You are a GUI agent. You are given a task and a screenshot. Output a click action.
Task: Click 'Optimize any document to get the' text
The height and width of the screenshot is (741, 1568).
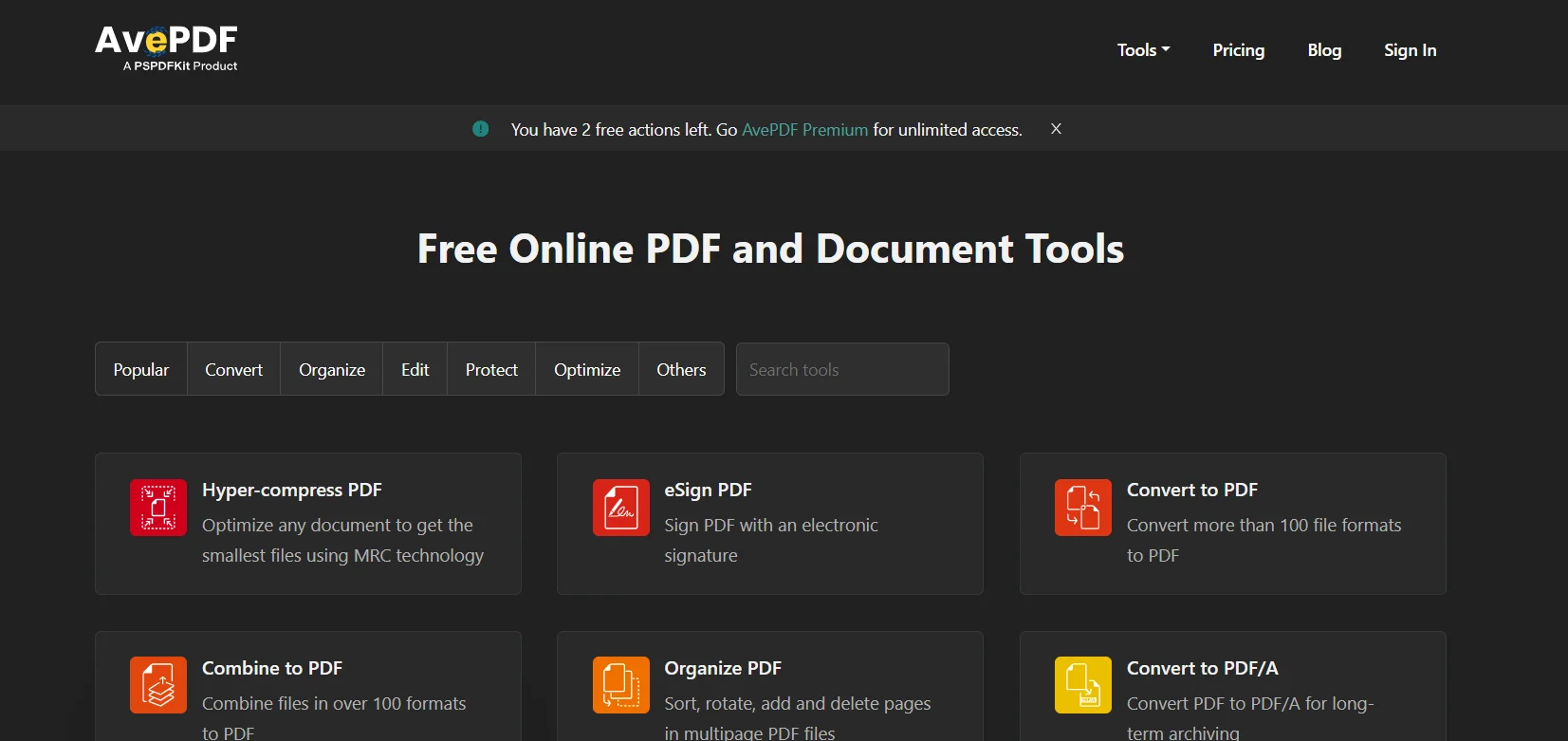tap(338, 525)
